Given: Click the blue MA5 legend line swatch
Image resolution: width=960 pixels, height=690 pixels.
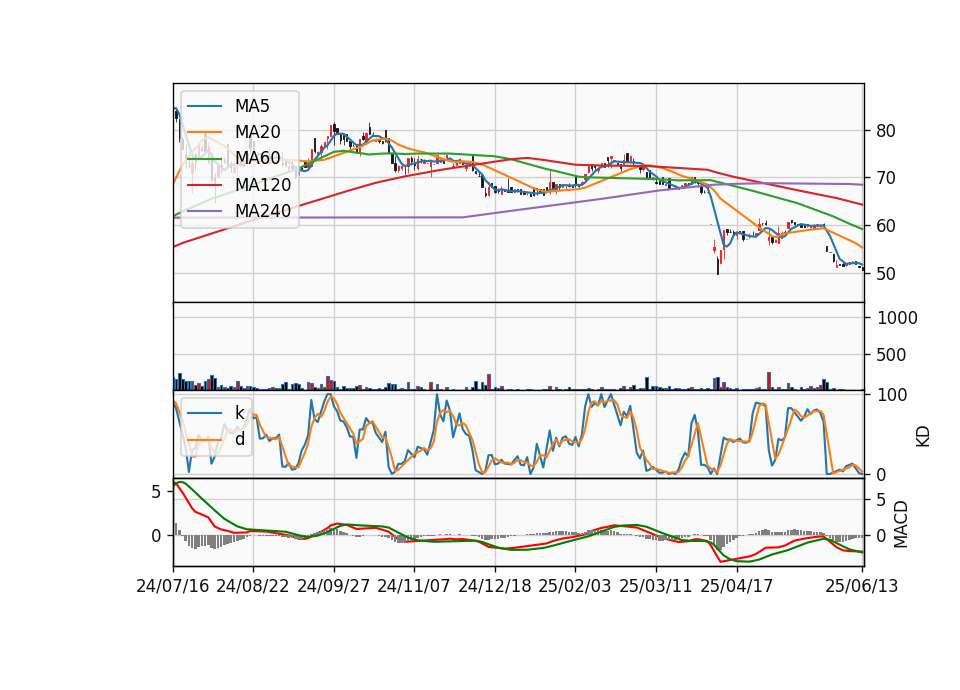Looking at the screenshot, I should coord(204,107).
